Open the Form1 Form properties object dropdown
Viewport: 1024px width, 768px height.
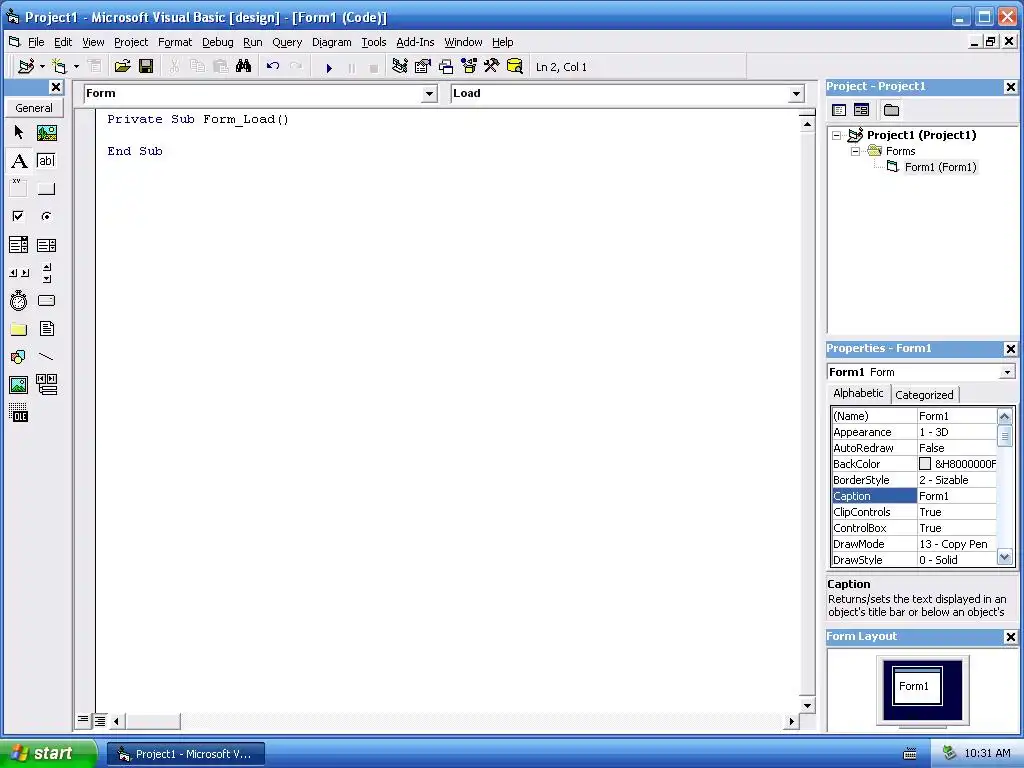(x=1007, y=372)
